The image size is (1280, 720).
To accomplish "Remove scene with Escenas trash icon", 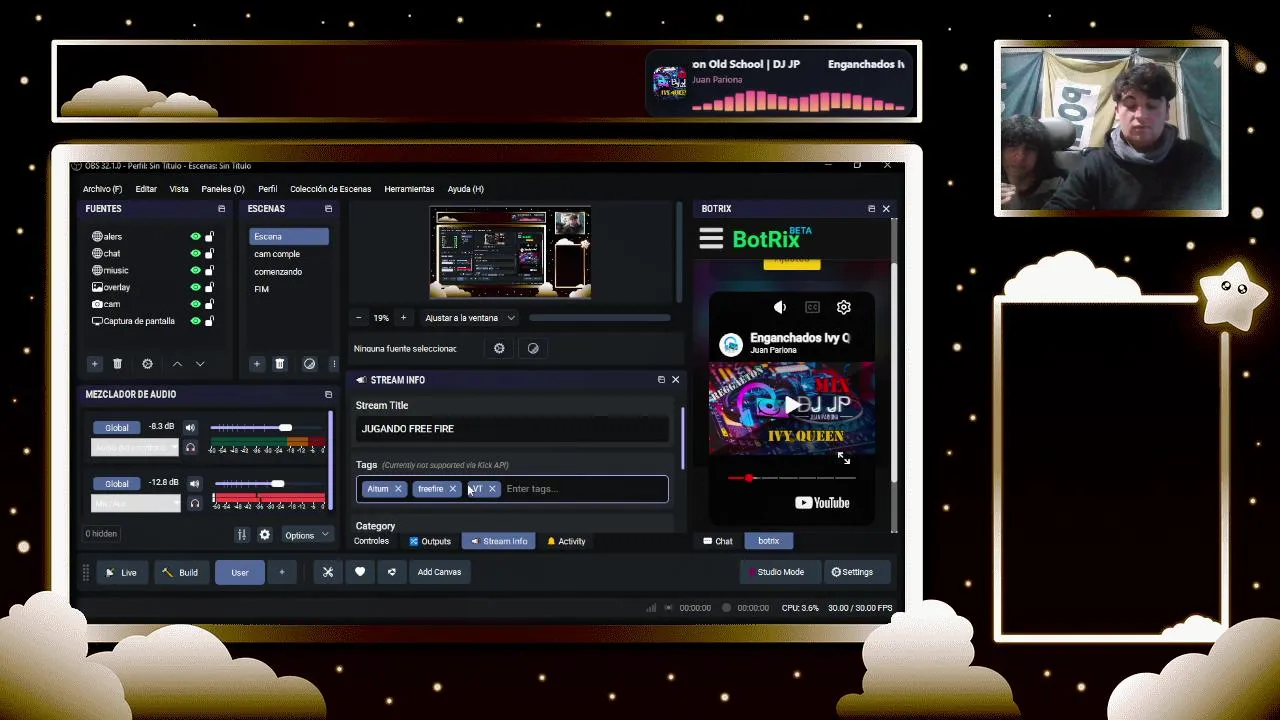I will coord(280,364).
